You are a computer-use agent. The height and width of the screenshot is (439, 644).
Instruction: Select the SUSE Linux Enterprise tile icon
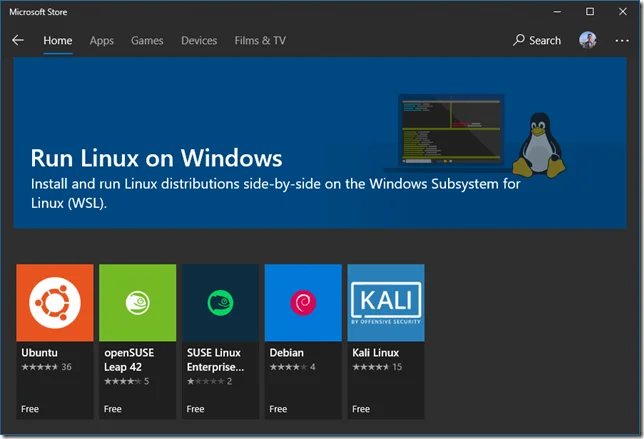[220, 303]
